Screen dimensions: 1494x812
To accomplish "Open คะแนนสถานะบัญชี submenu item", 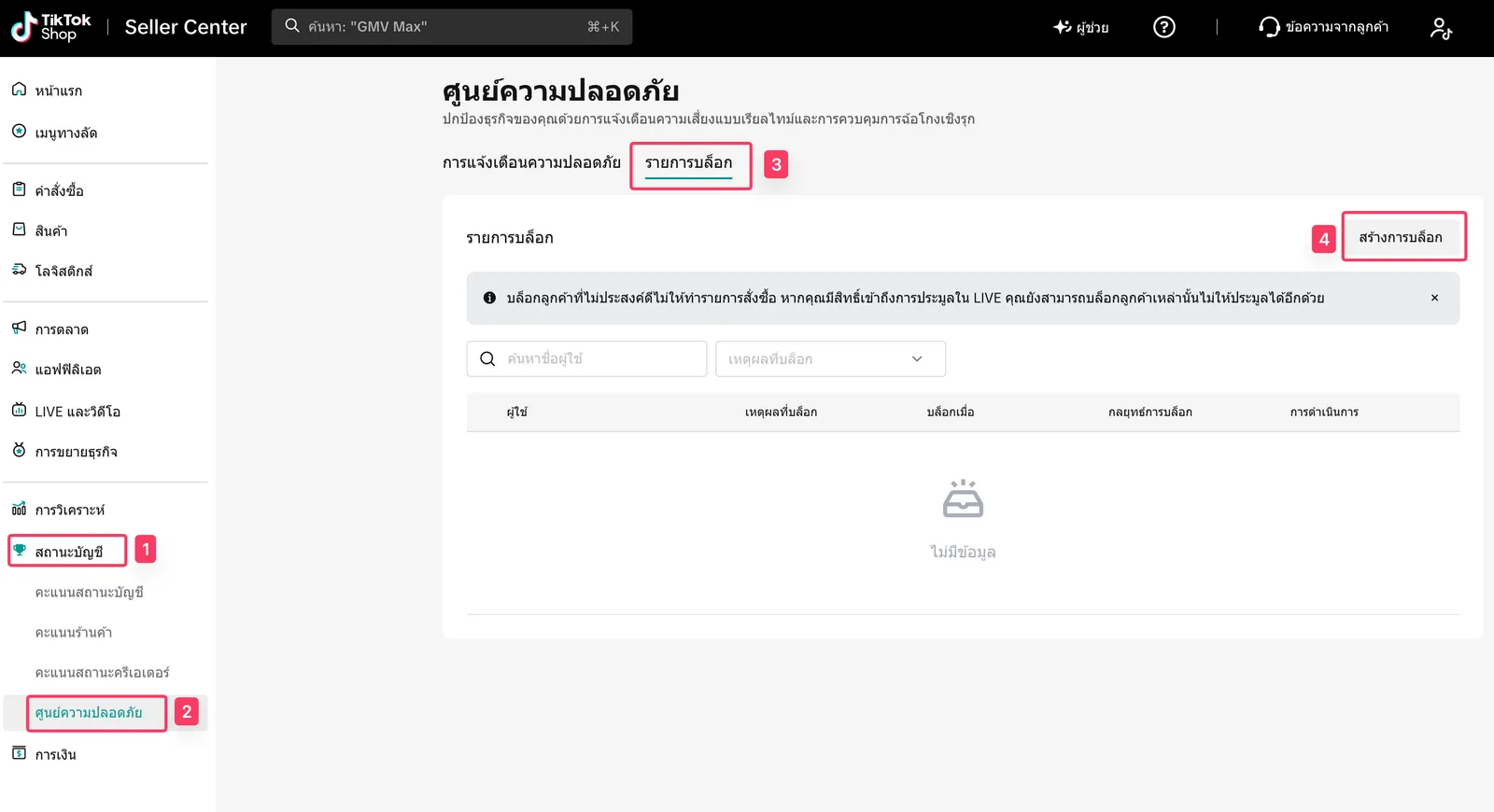I will 90,593.
